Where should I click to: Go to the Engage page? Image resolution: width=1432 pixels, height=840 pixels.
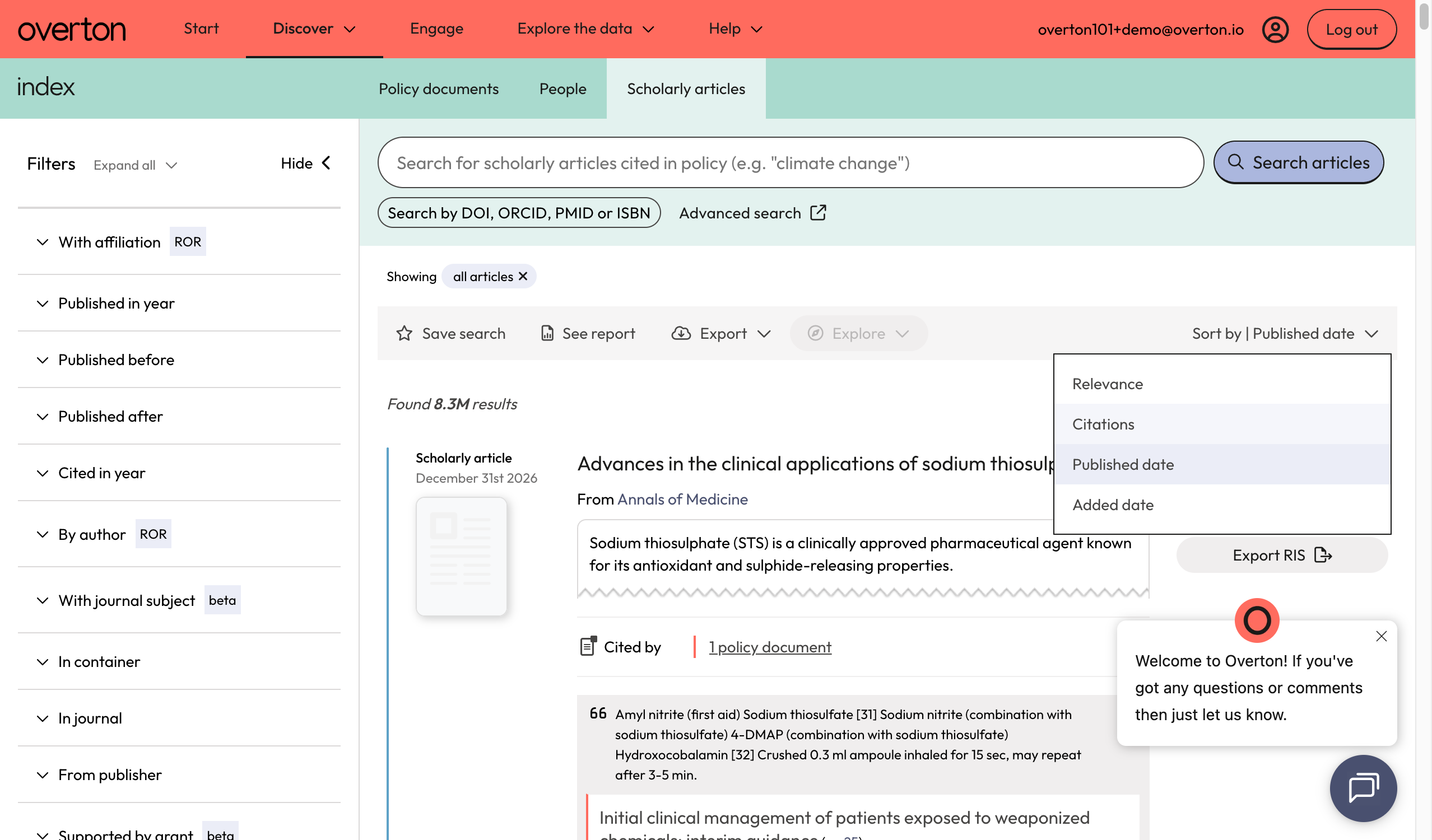[x=436, y=29]
